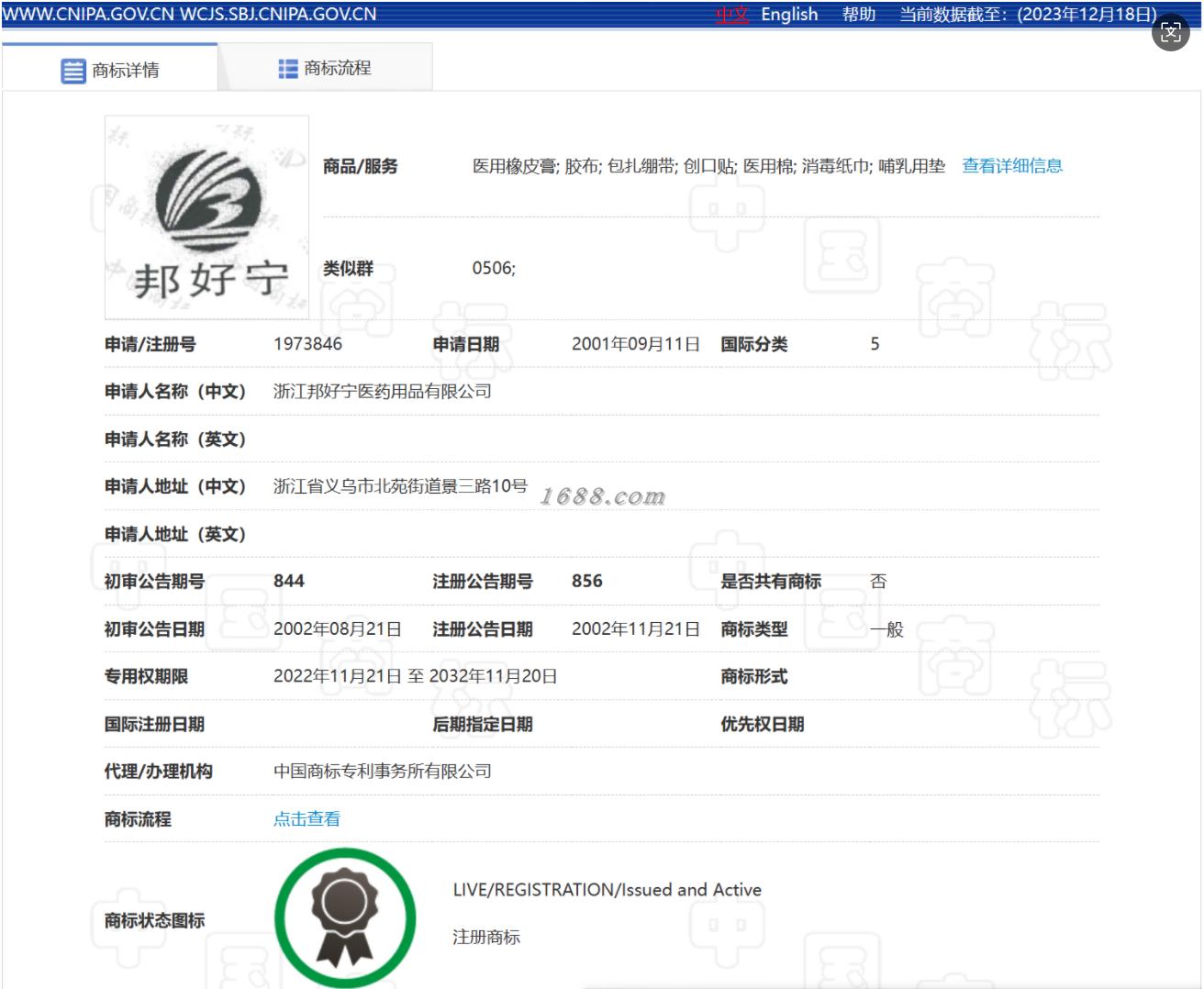Click the 商标详情 list icon
This screenshot has height=989, width=1204.
(73, 71)
